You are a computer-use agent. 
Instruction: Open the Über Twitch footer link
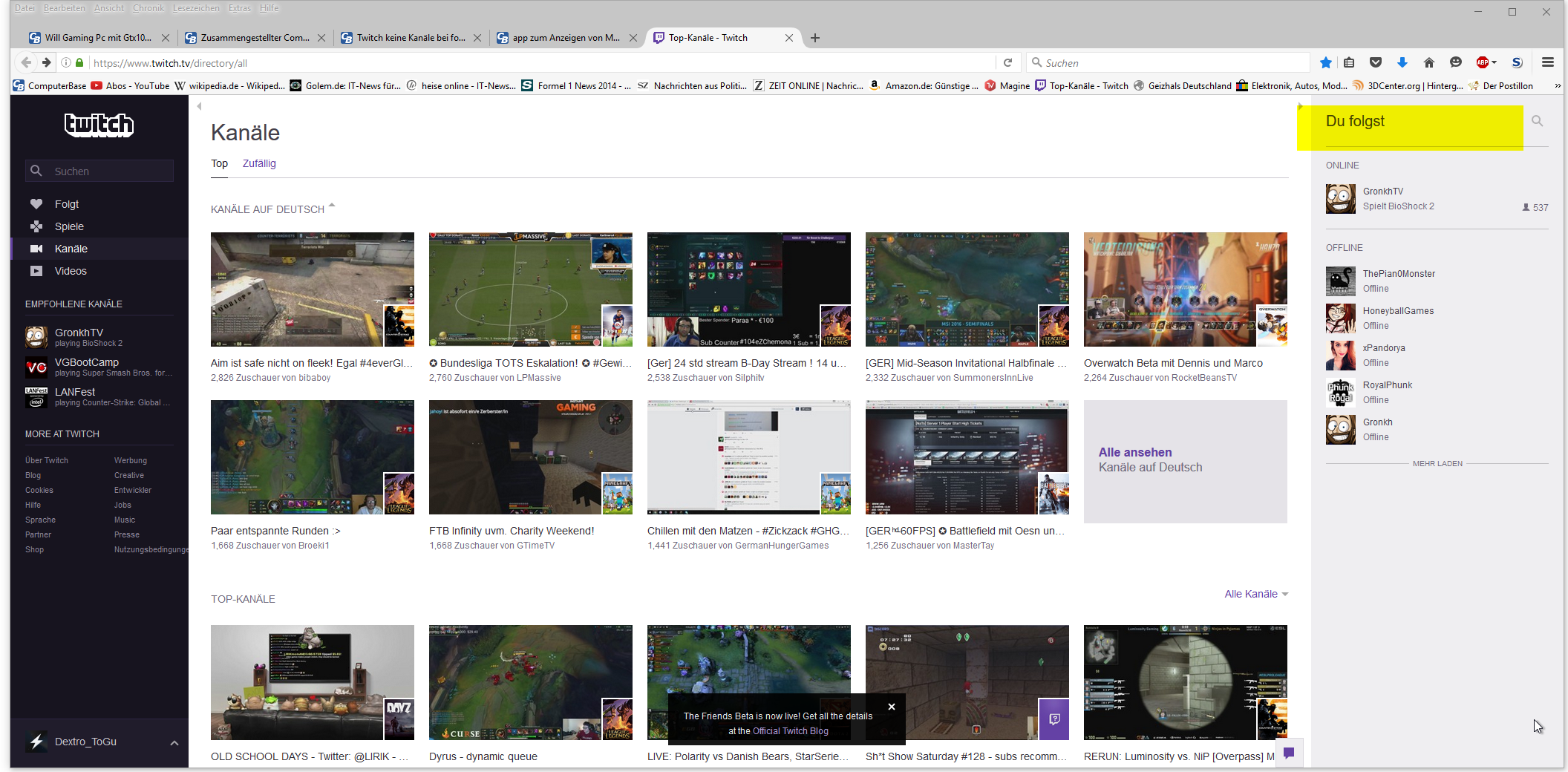(x=47, y=460)
